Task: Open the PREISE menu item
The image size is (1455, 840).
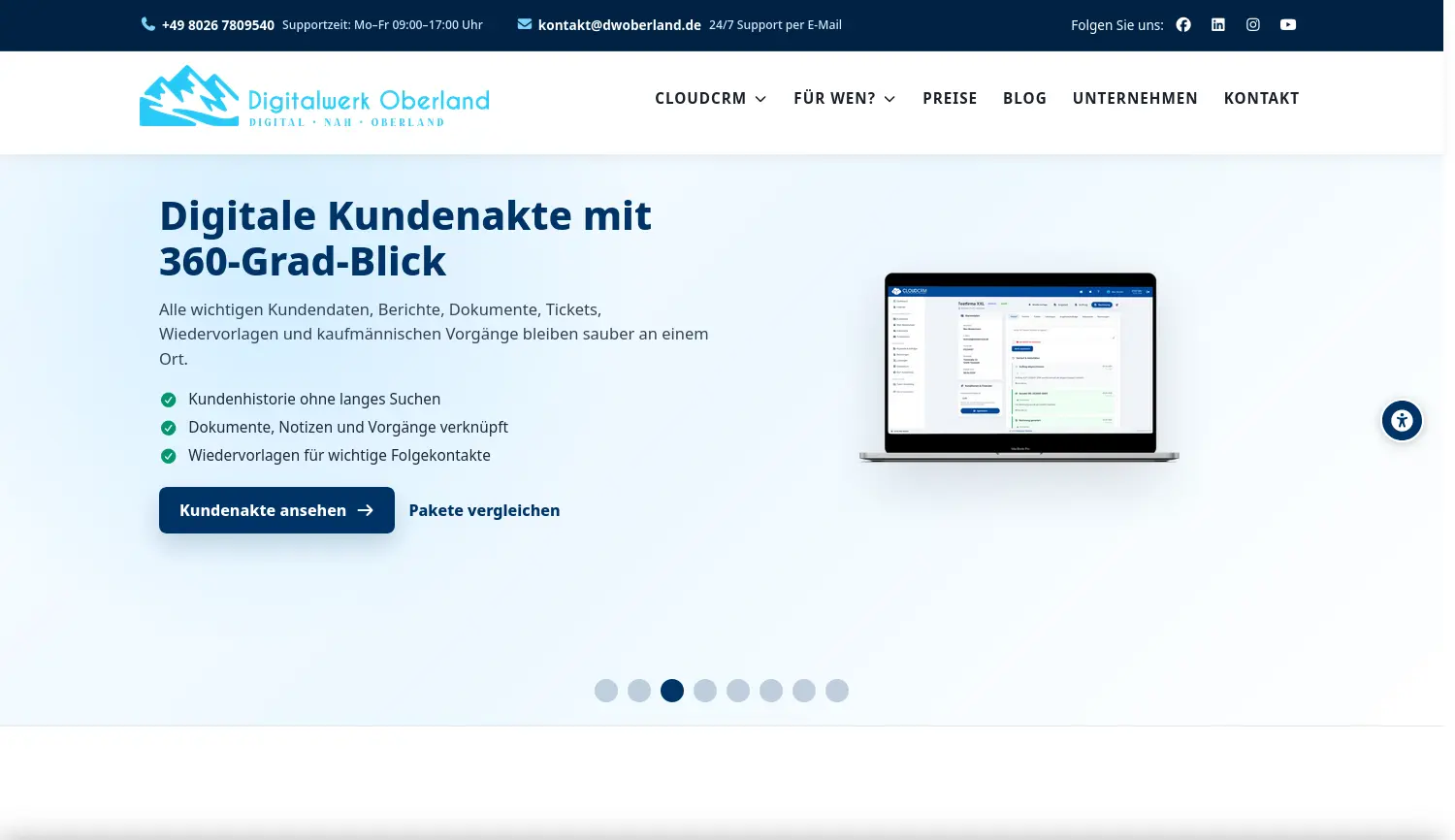Action: click(950, 98)
